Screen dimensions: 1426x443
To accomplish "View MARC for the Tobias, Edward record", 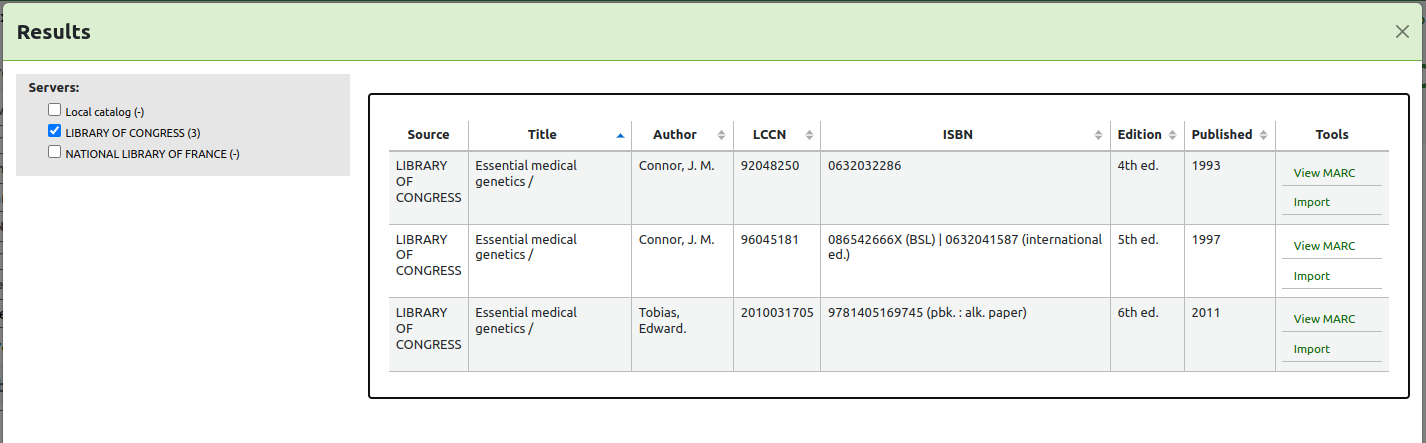I will pos(1324,319).
